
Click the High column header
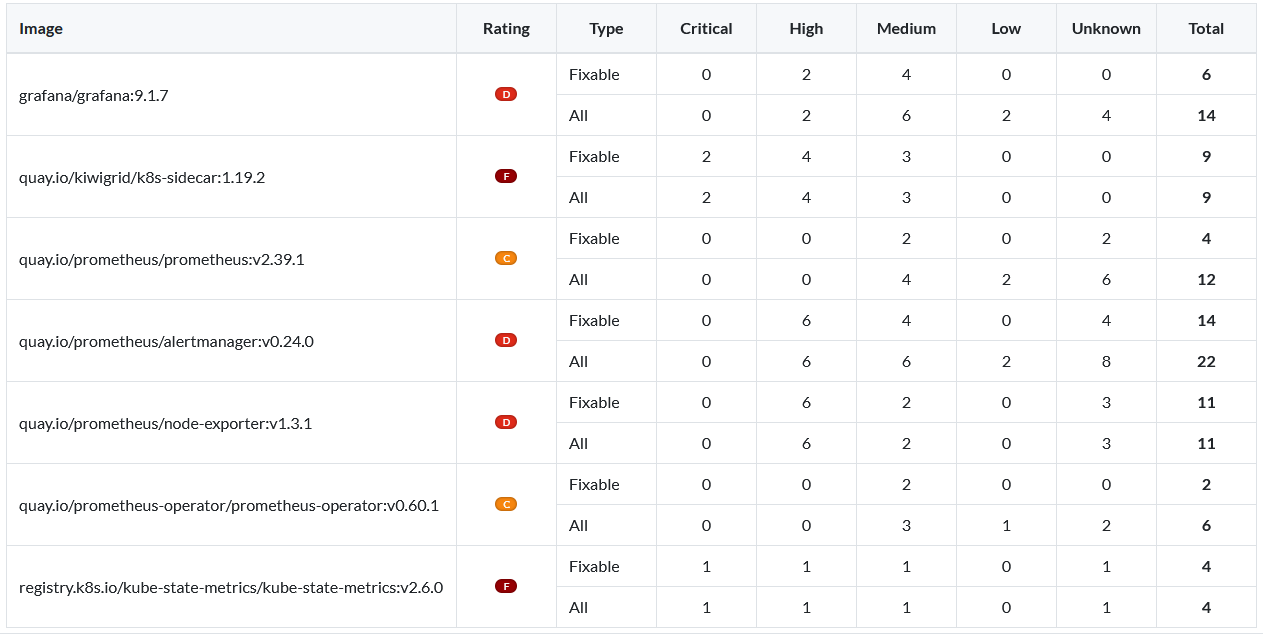(x=806, y=28)
